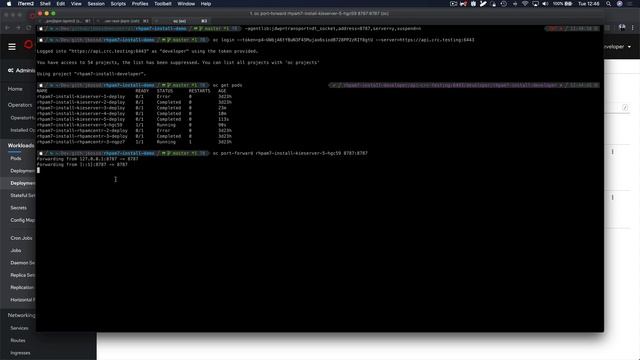Screen dimensions: 640x360
Task: Open the Scripts menu
Action: [118, 4]
